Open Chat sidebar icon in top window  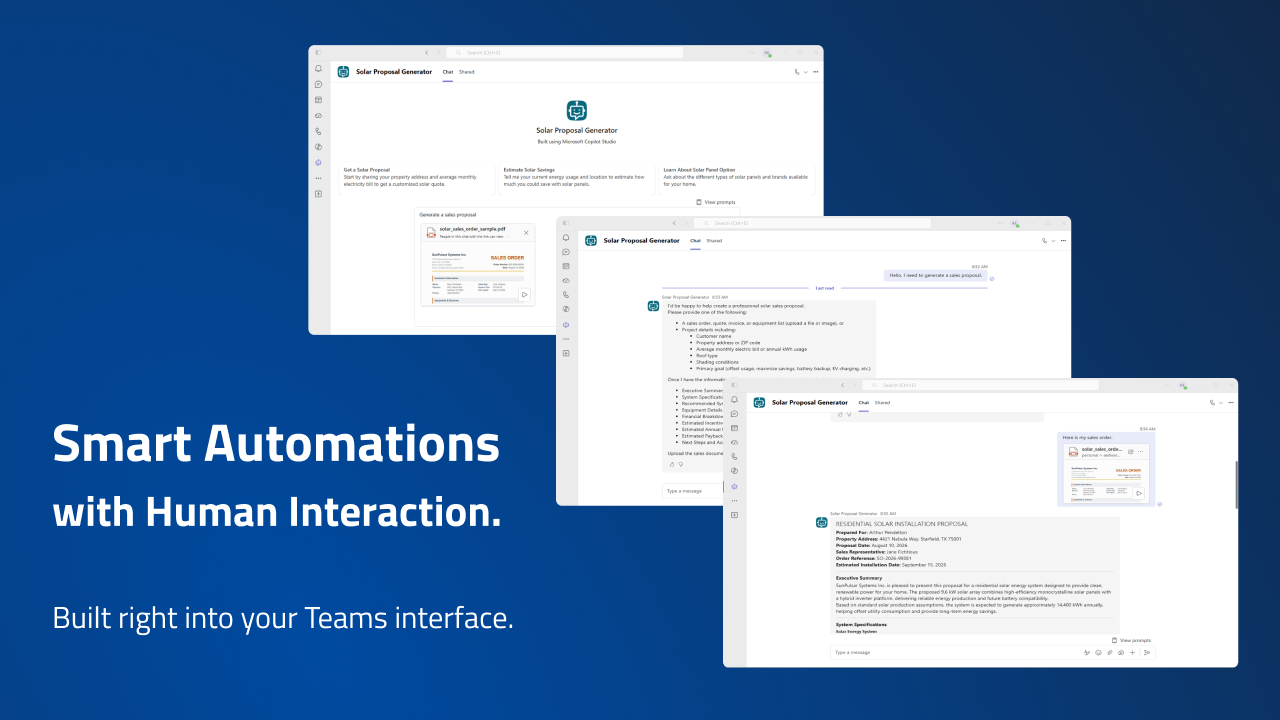point(318,84)
